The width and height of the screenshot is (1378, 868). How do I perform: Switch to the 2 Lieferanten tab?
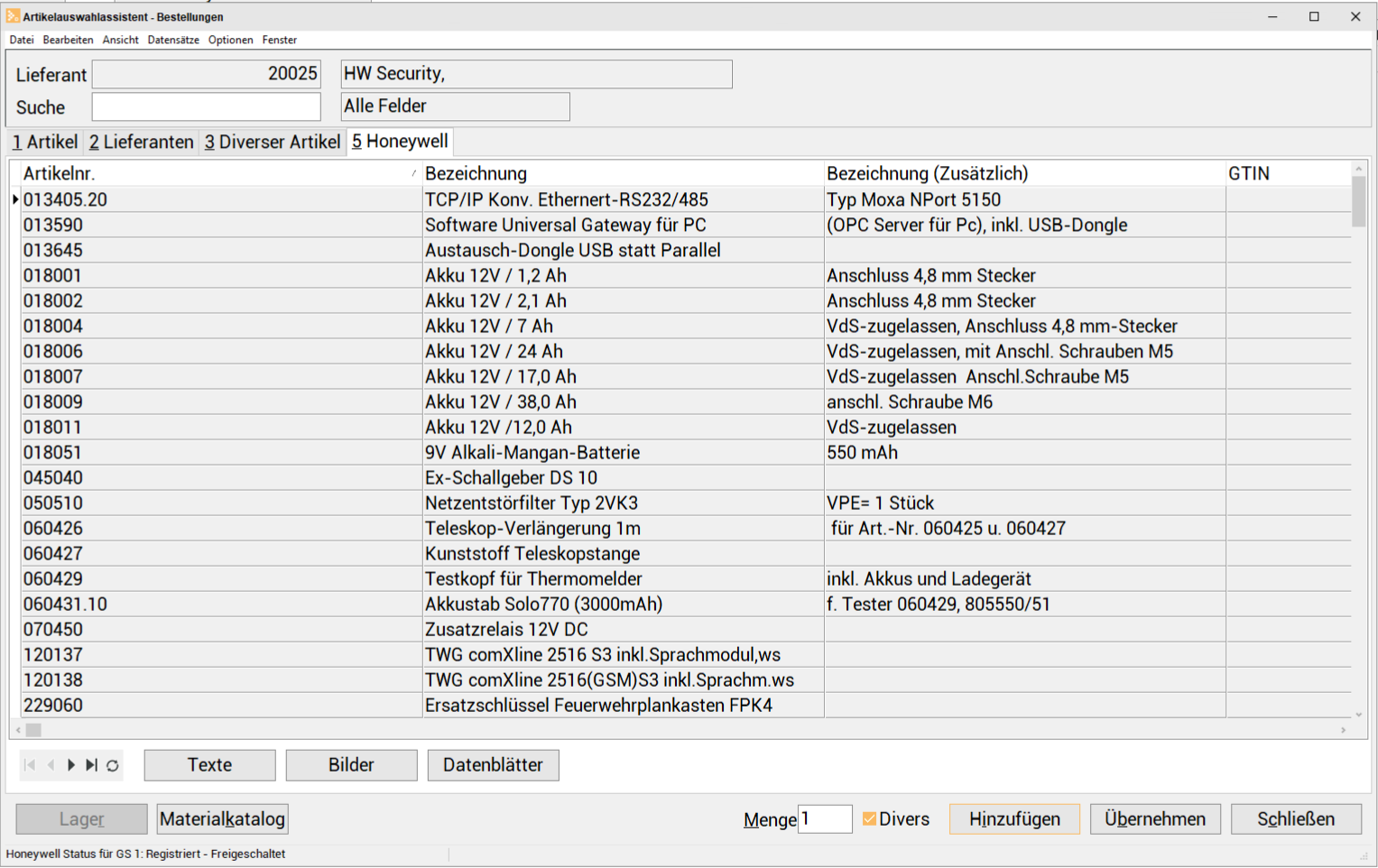tap(141, 142)
